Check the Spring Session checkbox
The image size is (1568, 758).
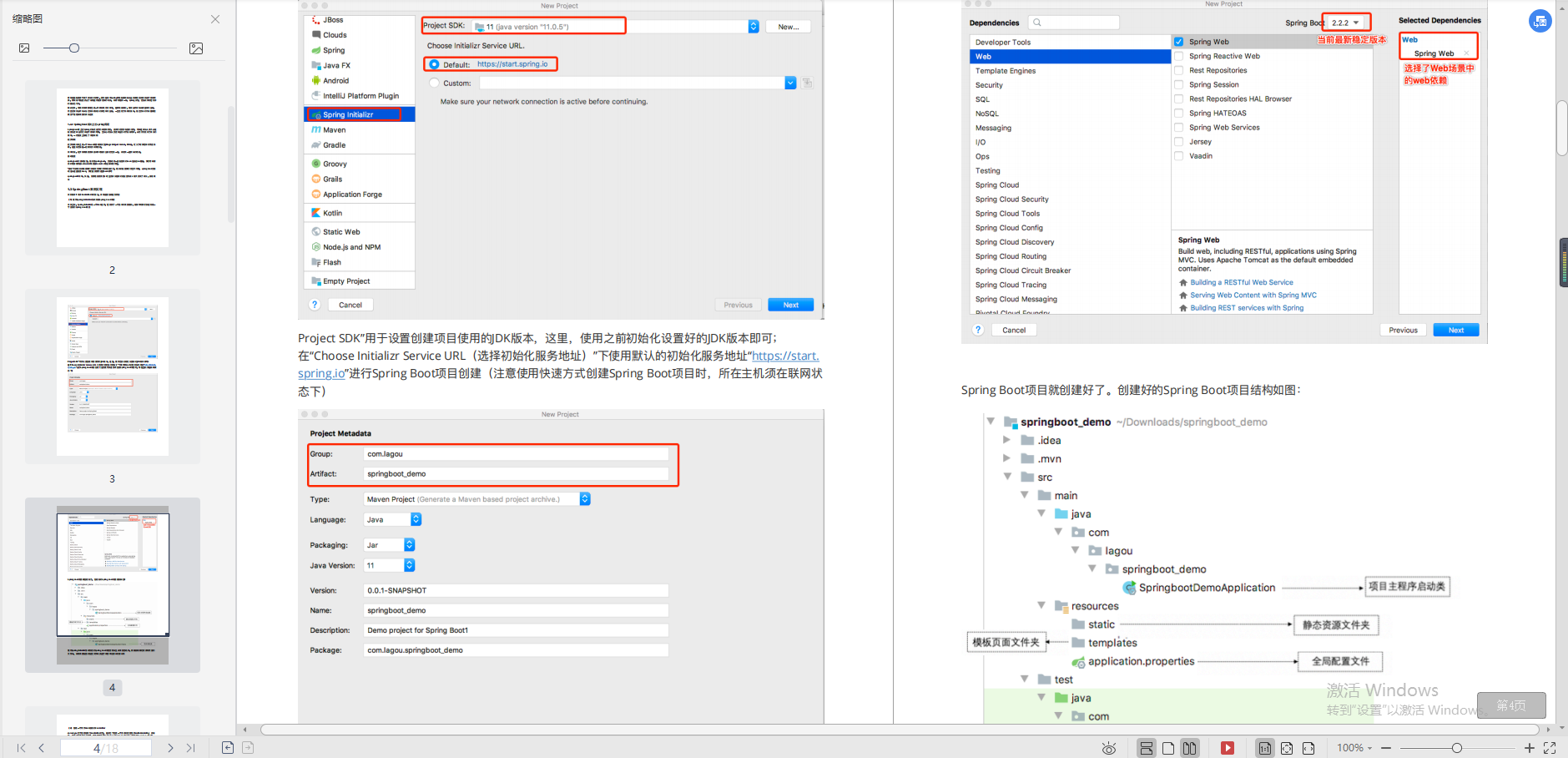tap(1178, 84)
